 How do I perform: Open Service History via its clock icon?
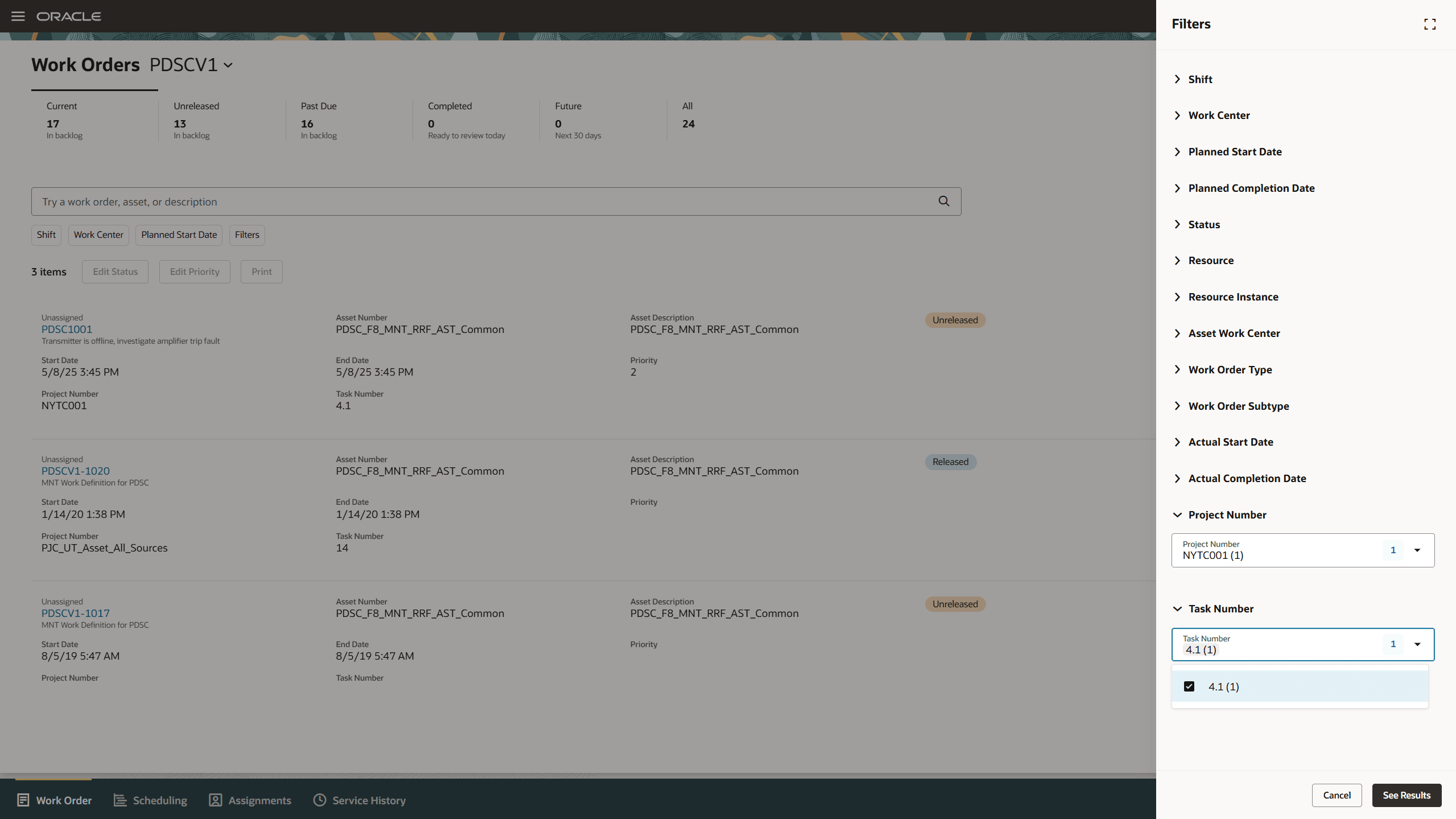click(319, 800)
